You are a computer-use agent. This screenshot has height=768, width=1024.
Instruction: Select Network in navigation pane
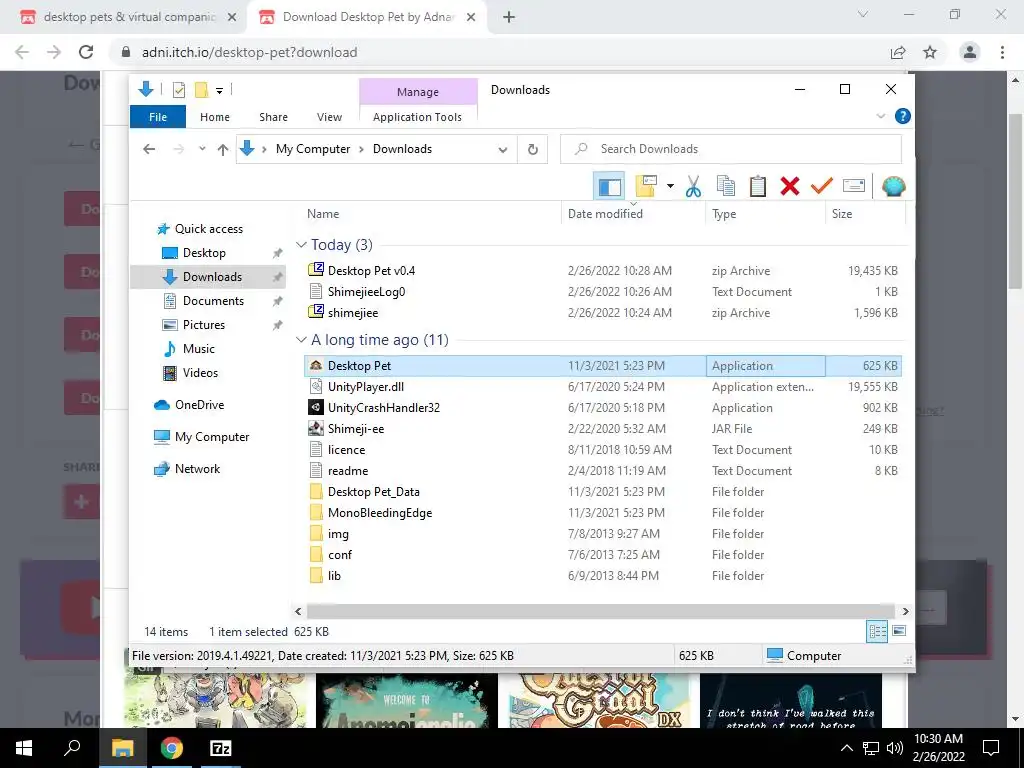[x=197, y=469]
